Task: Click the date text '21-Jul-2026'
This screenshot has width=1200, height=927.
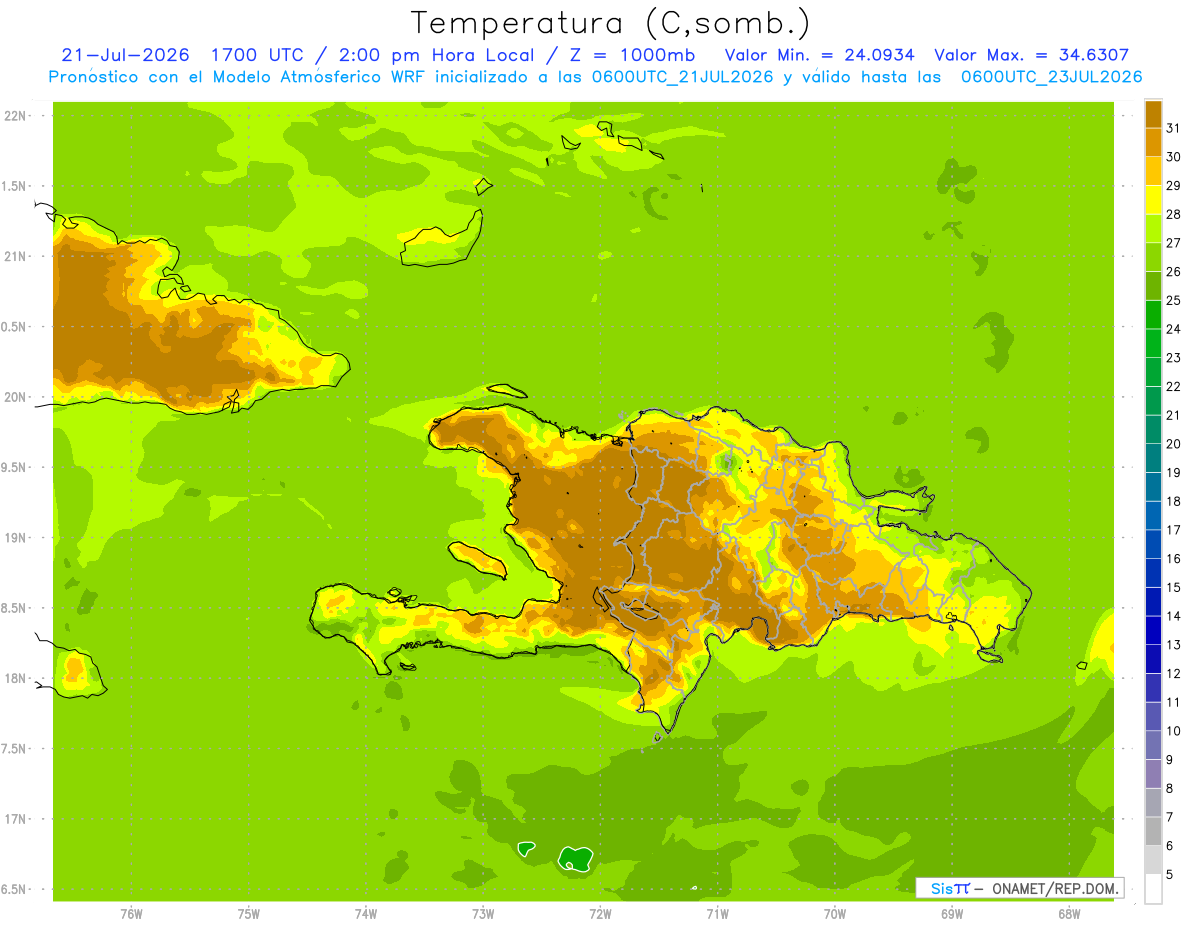Action: click(126, 54)
